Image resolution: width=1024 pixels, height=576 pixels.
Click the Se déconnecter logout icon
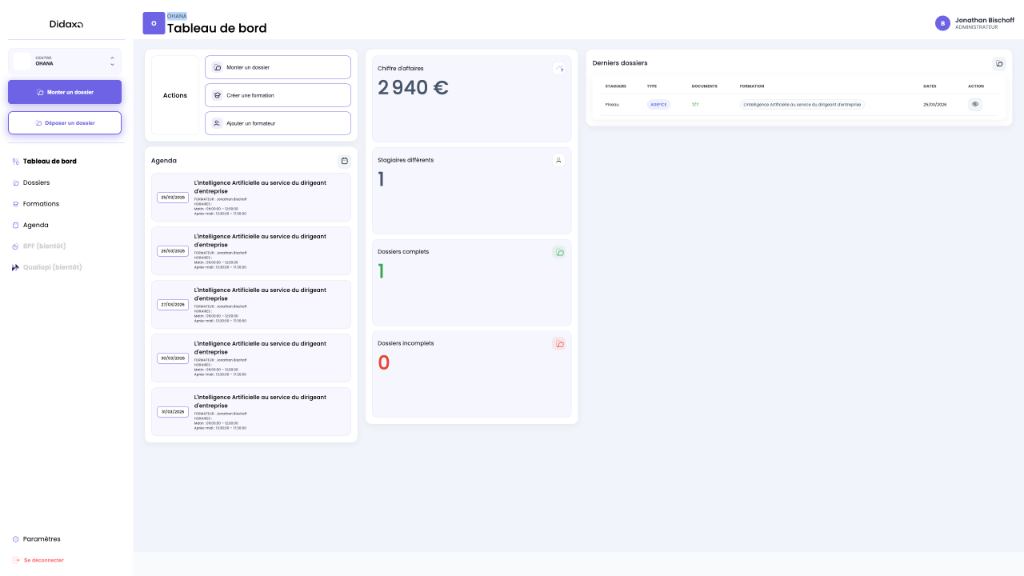[16, 560]
